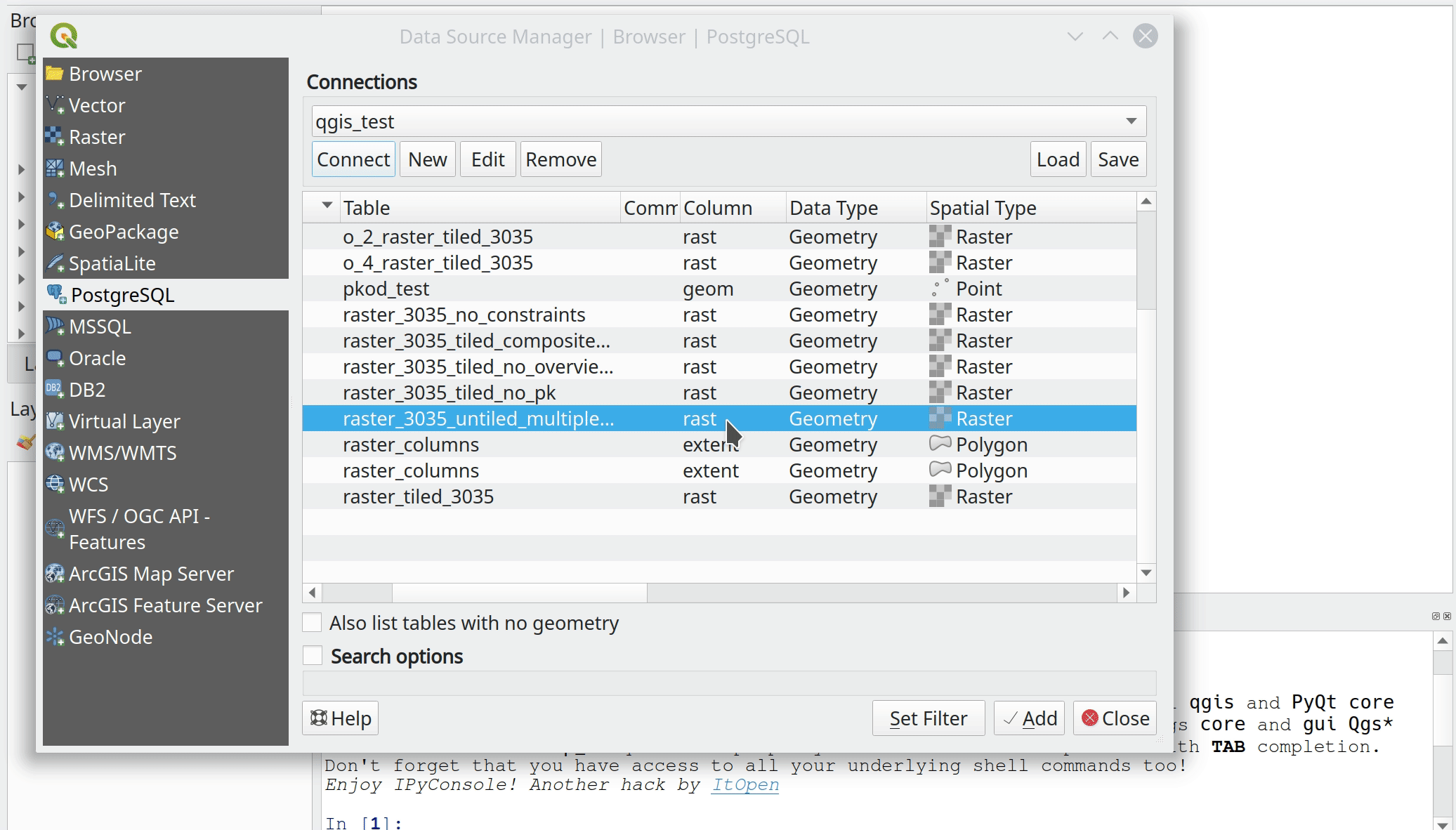Toggle the Search options checkbox

[x=312, y=655]
